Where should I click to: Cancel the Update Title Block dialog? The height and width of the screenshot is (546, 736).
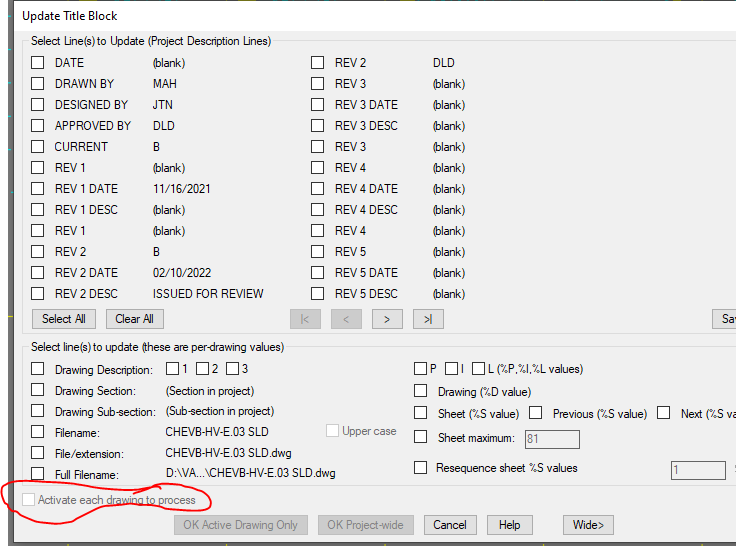[450, 524]
